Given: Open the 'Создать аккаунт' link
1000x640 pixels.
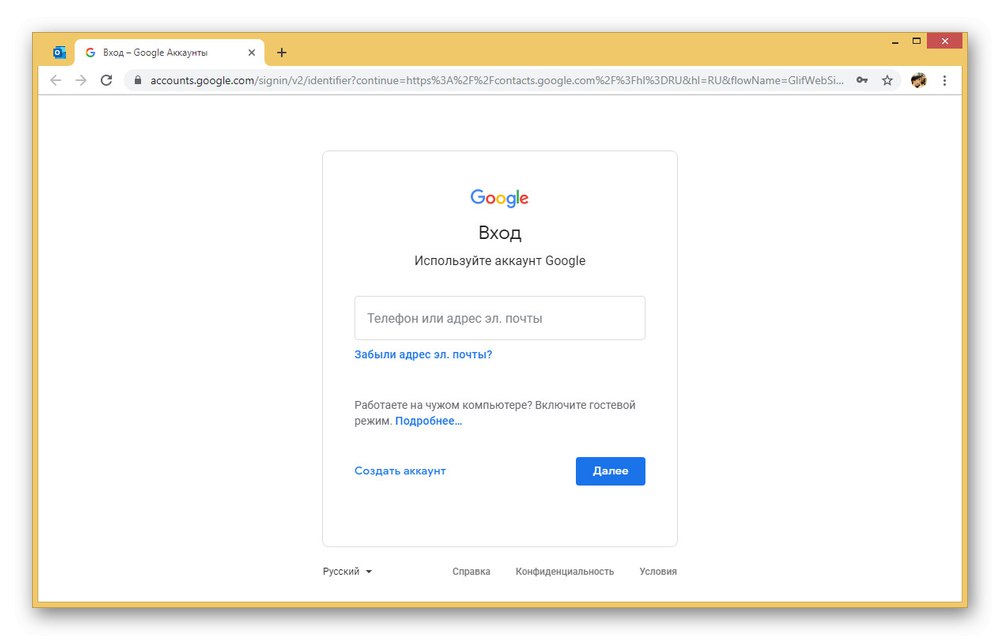Looking at the screenshot, I should click(x=400, y=470).
